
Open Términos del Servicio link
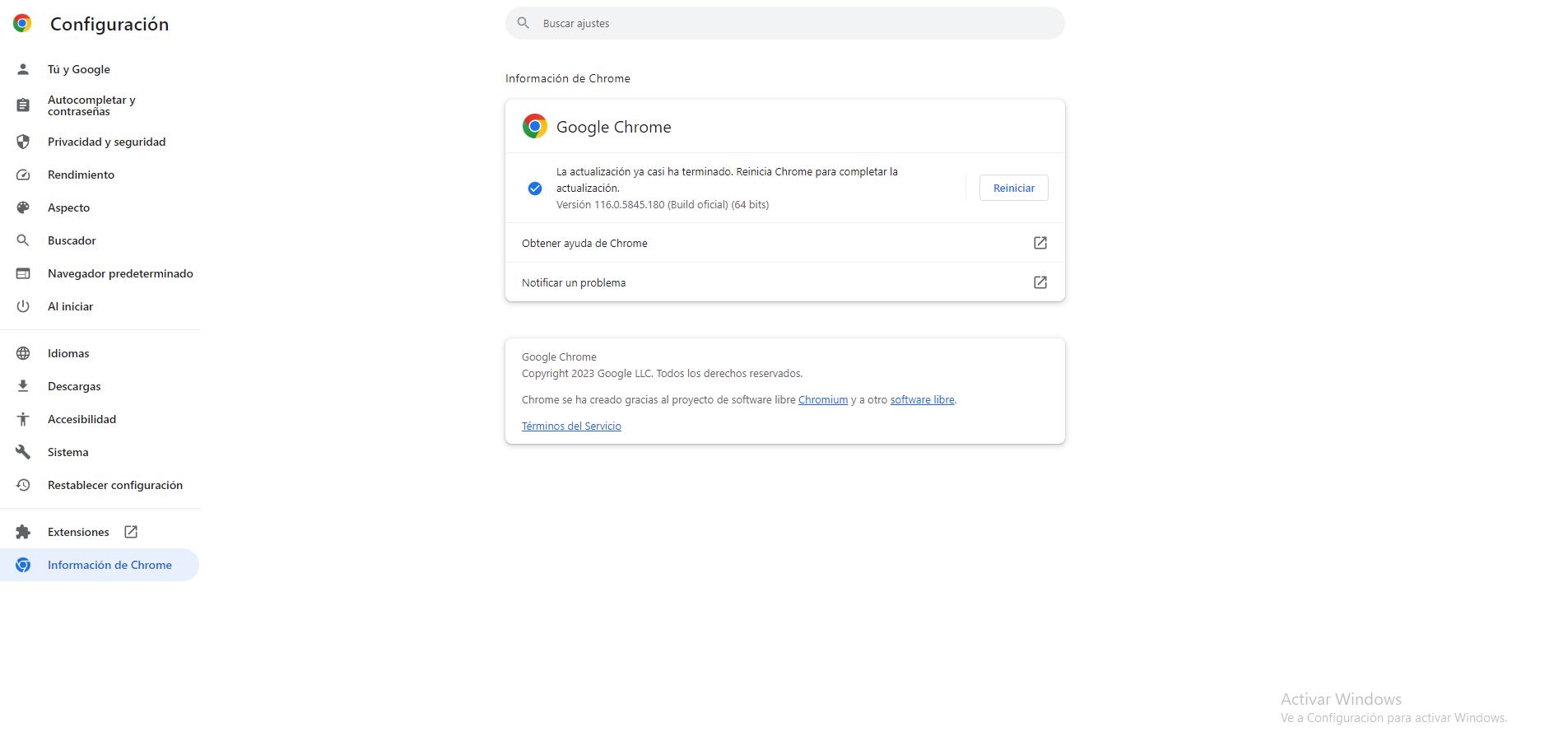coord(571,426)
